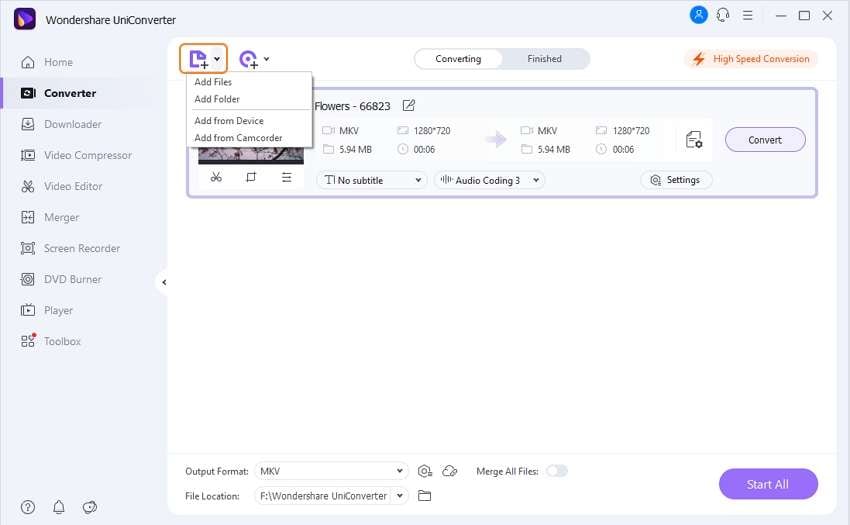
Task: Click the Add Files document icon
Action: [198, 59]
